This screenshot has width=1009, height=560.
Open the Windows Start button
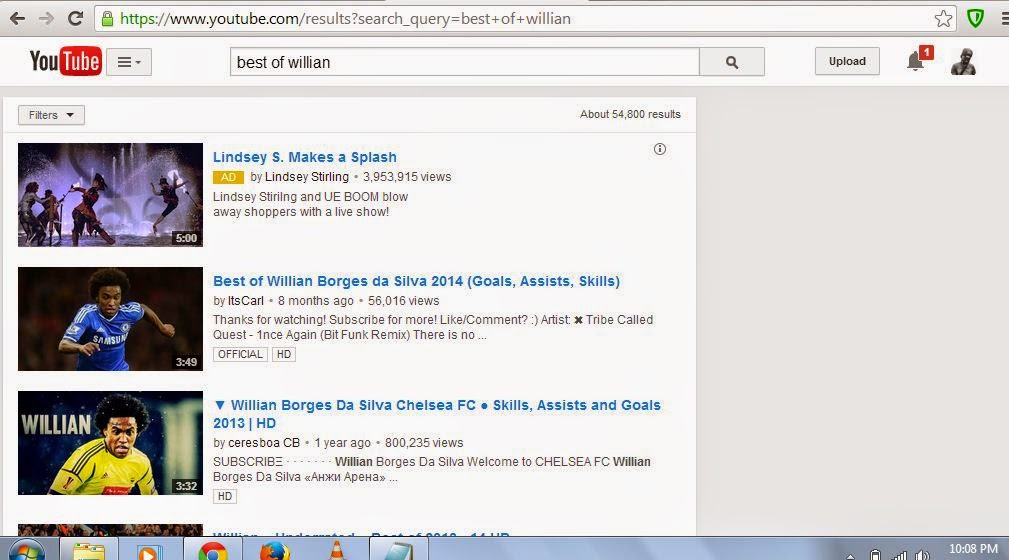coord(26,551)
